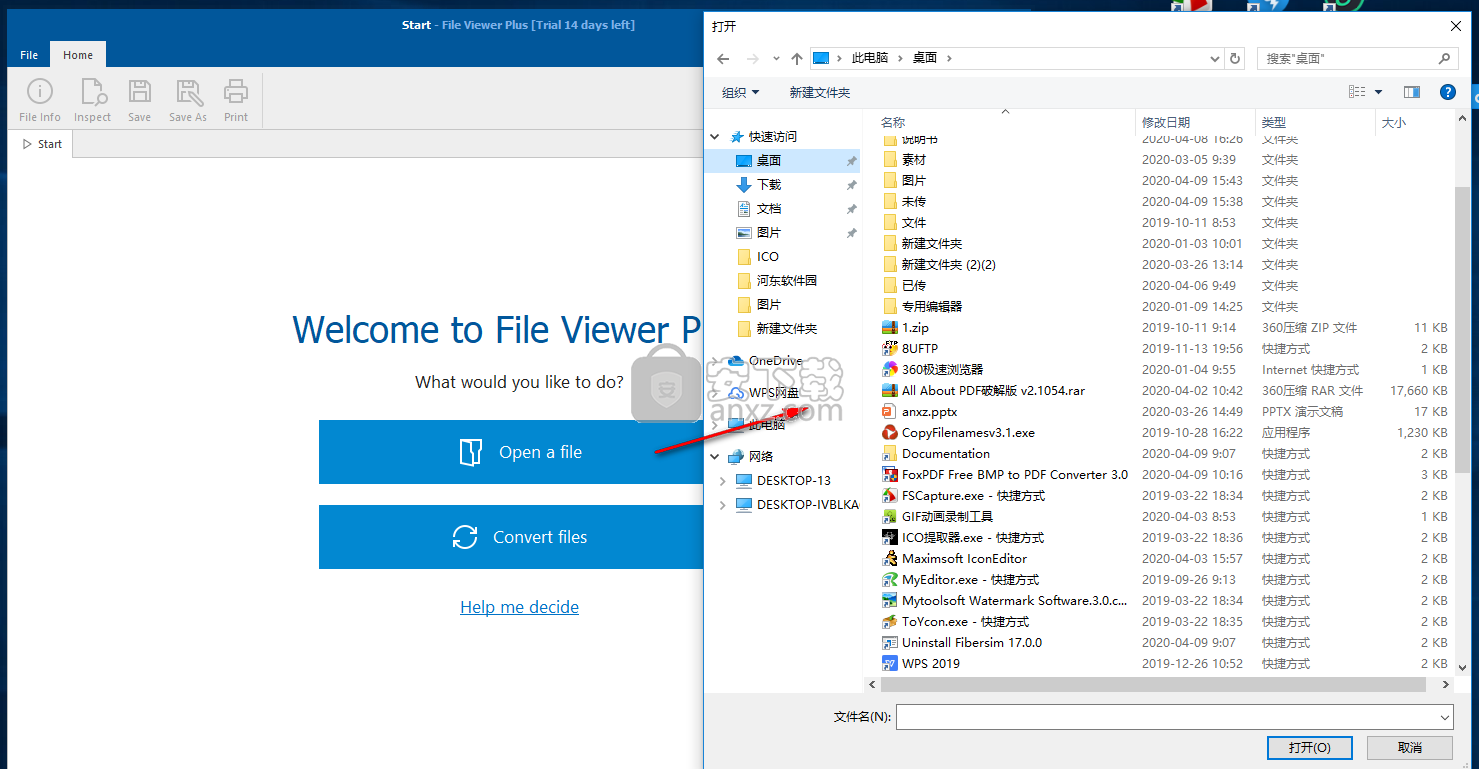The height and width of the screenshot is (769, 1479).
Task: Go up one folder level
Action: point(796,59)
